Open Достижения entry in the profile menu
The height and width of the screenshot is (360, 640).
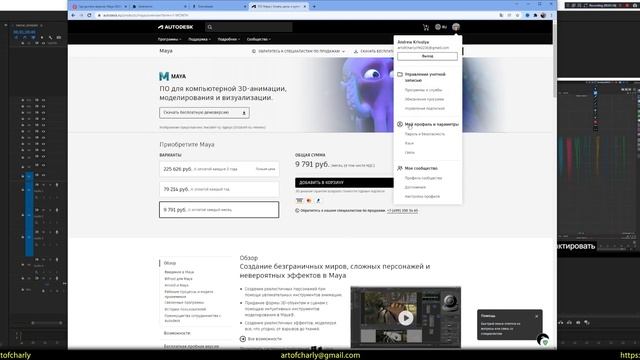click(x=415, y=187)
